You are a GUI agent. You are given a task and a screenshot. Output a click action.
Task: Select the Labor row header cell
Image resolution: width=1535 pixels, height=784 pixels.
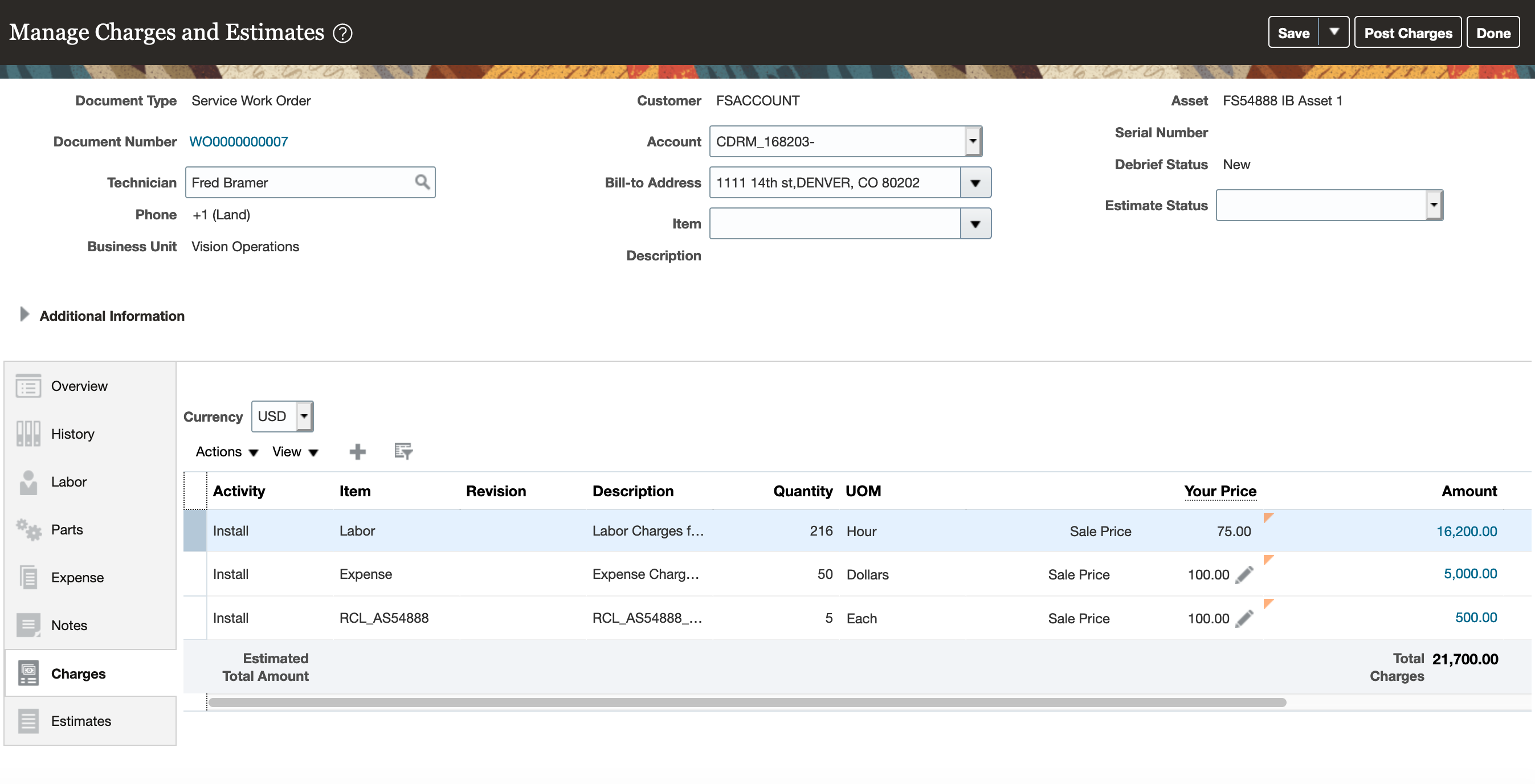tap(195, 531)
